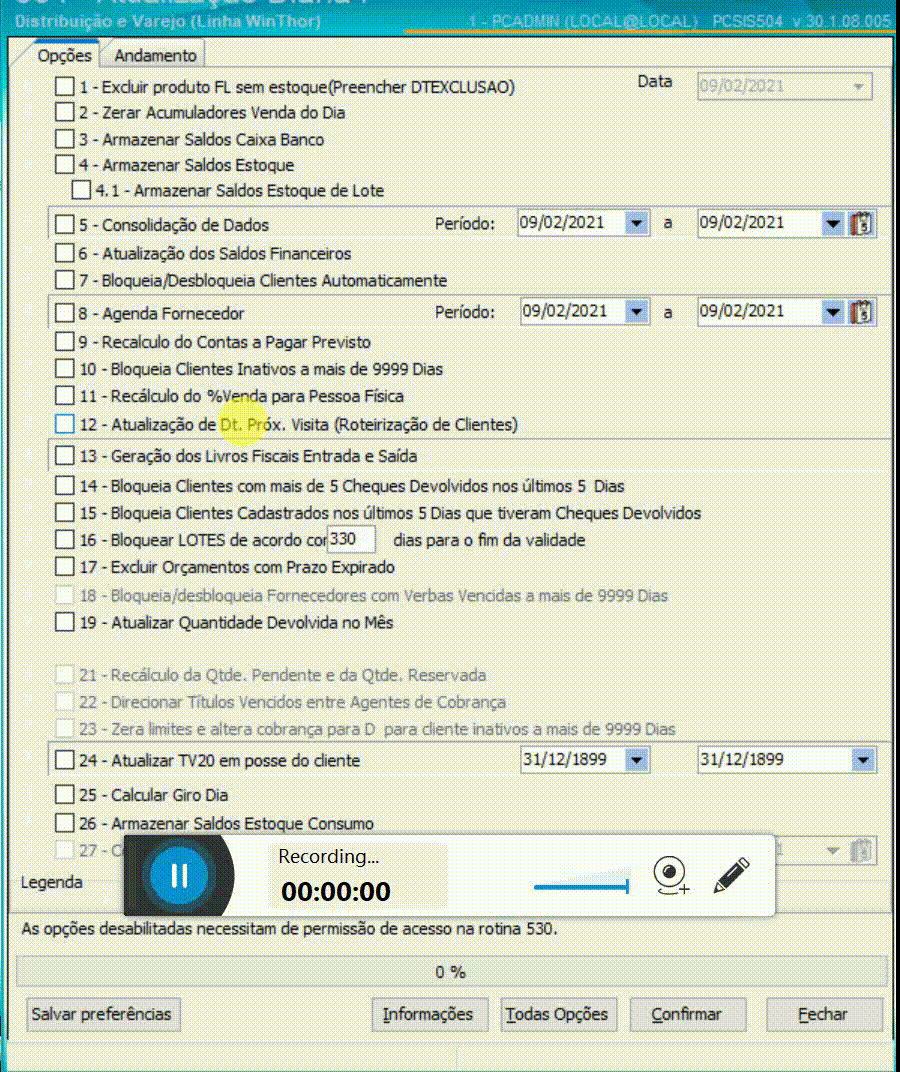This screenshot has height=1072, width=900.
Task: Tick 14 Bloqueia Clientes com Cheques Devolvidos
Action: pos(64,486)
